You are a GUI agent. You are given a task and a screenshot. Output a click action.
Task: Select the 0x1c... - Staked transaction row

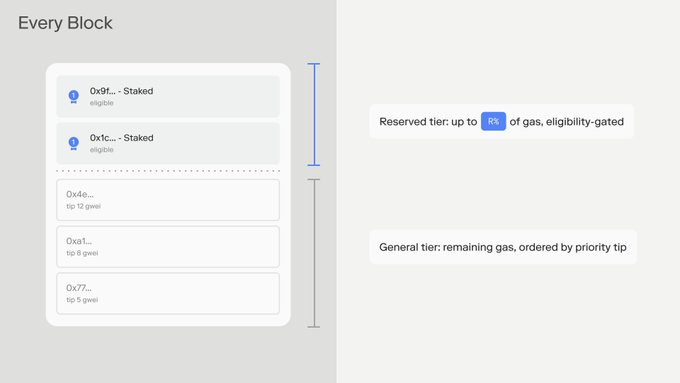[x=168, y=143]
